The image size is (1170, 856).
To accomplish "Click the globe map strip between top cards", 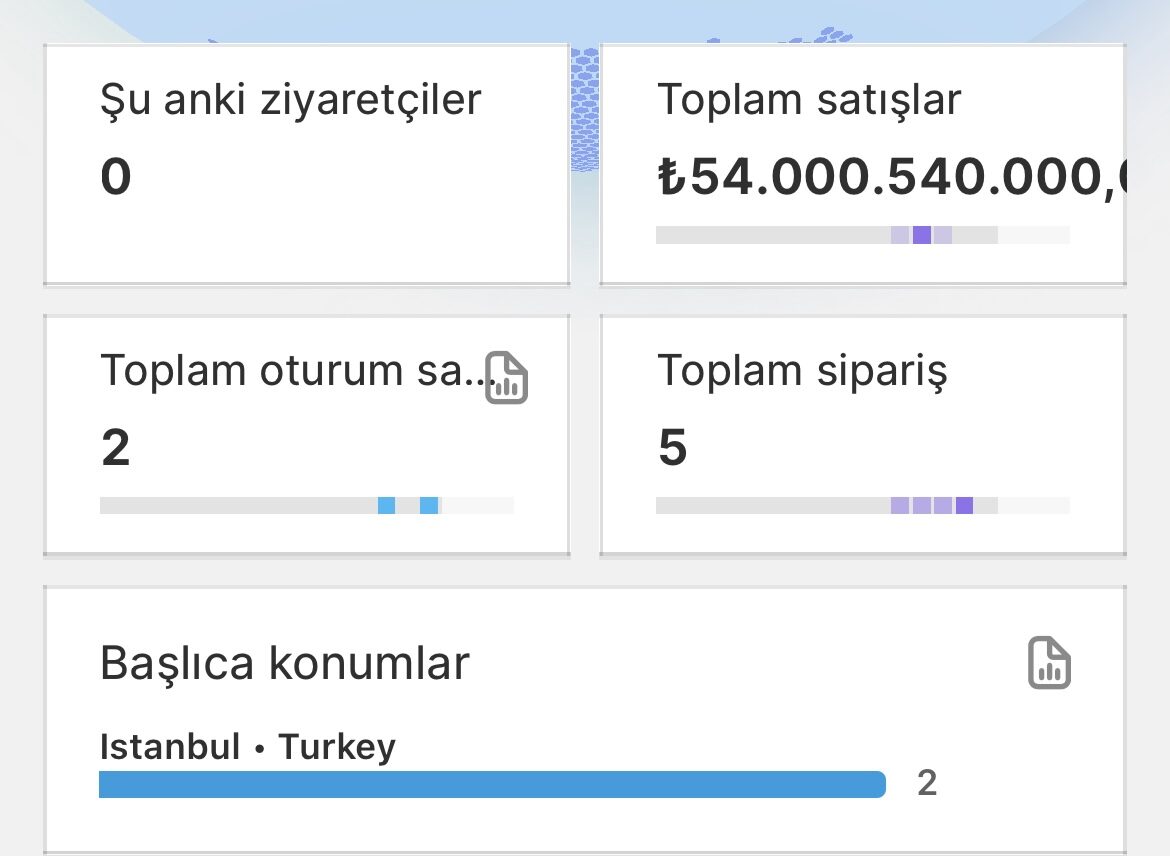I will (x=585, y=109).
